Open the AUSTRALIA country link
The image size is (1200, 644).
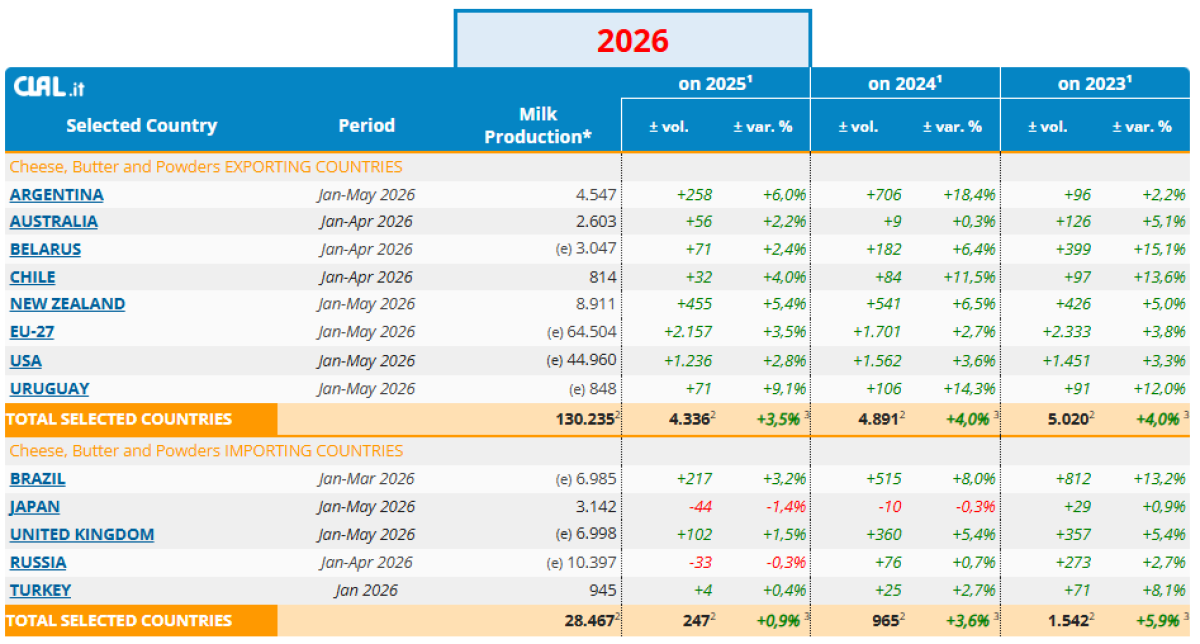coord(54,221)
